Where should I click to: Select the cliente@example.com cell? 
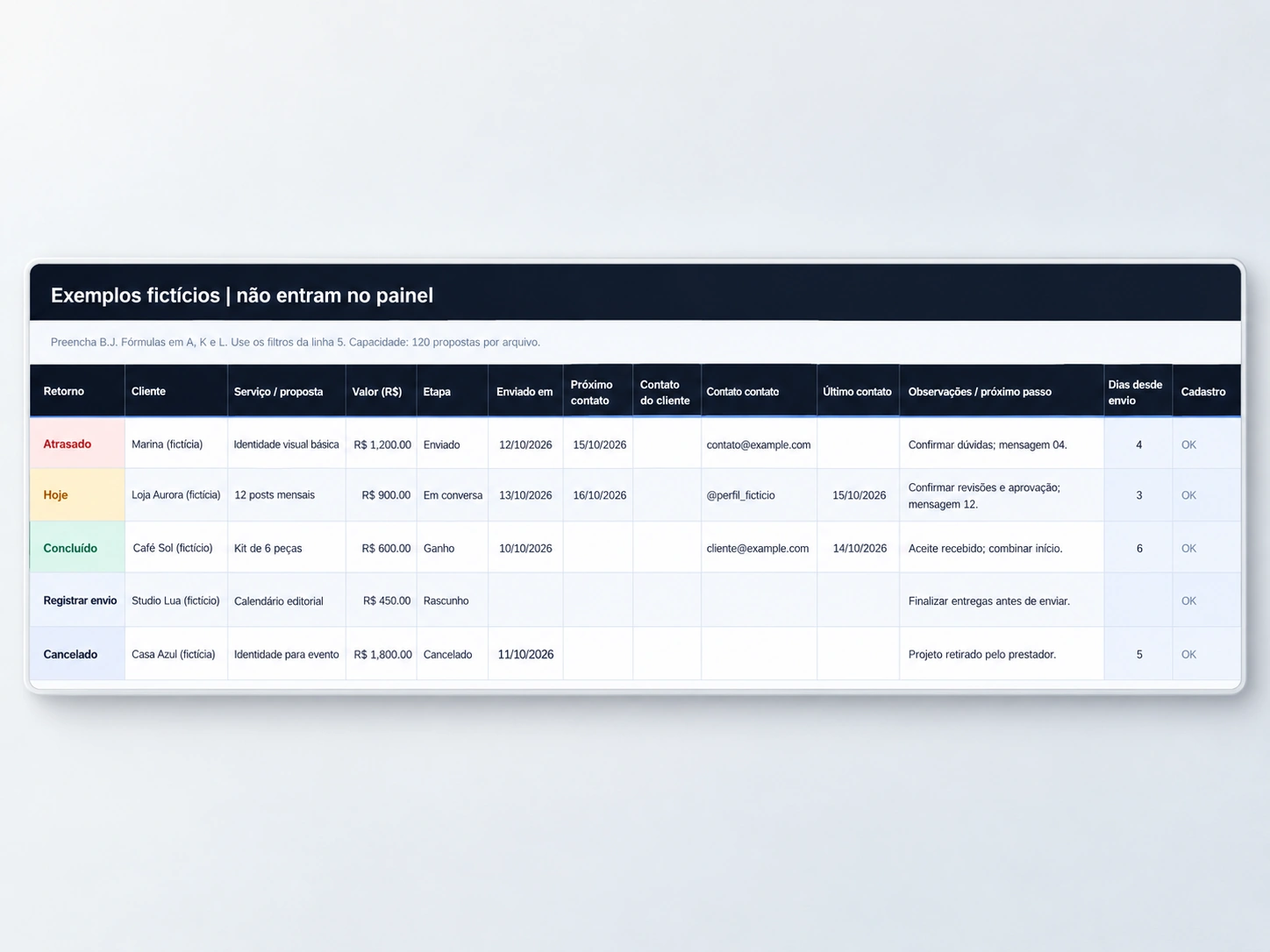click(x=759, y=548)
